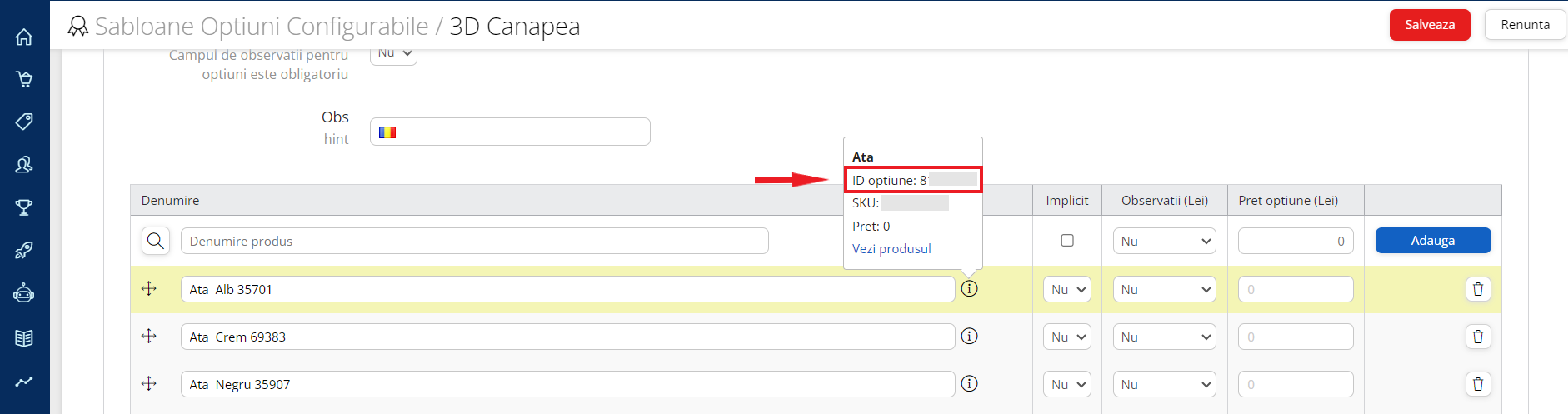Click the Renunta button
Screen dimensions: 1568x414
click(x=1525, y=25)
